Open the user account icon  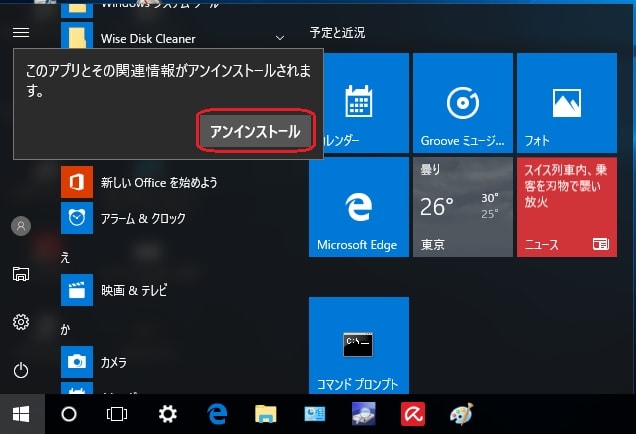[21, 226]
